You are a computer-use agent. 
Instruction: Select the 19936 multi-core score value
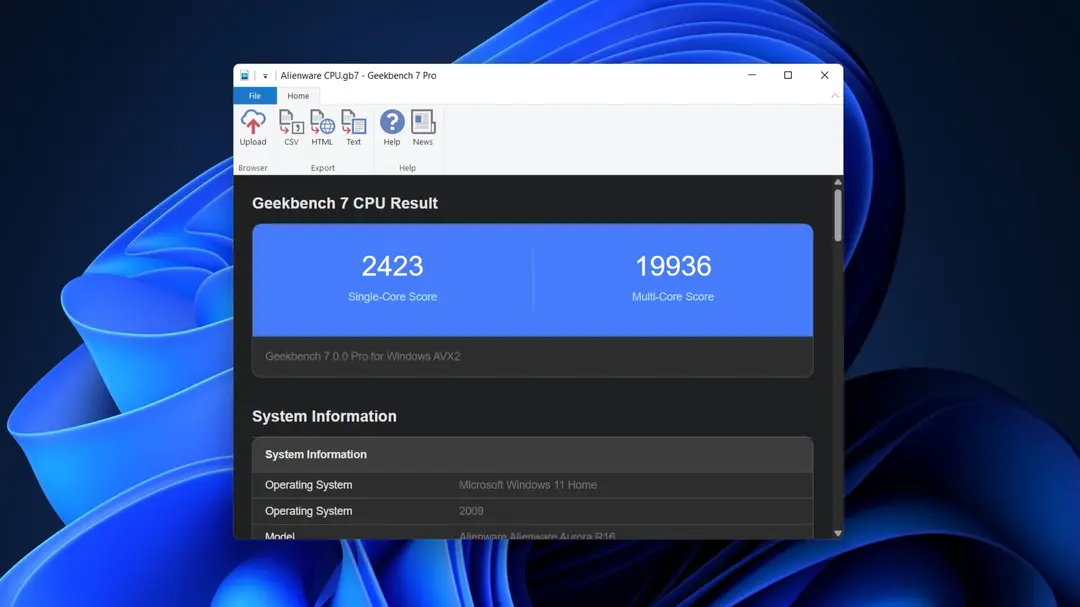(673, 267)
